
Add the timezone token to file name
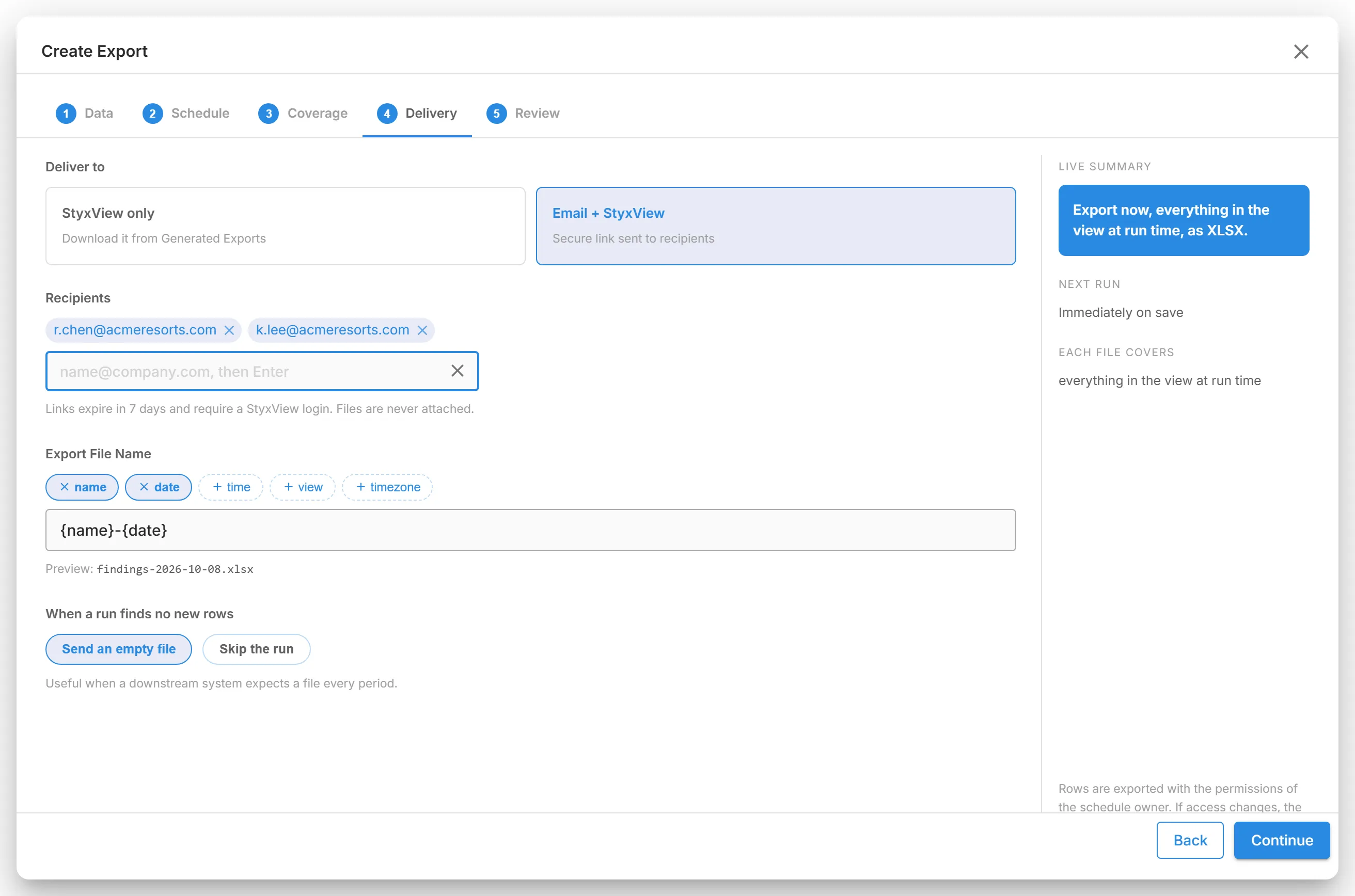coord(388,487)
